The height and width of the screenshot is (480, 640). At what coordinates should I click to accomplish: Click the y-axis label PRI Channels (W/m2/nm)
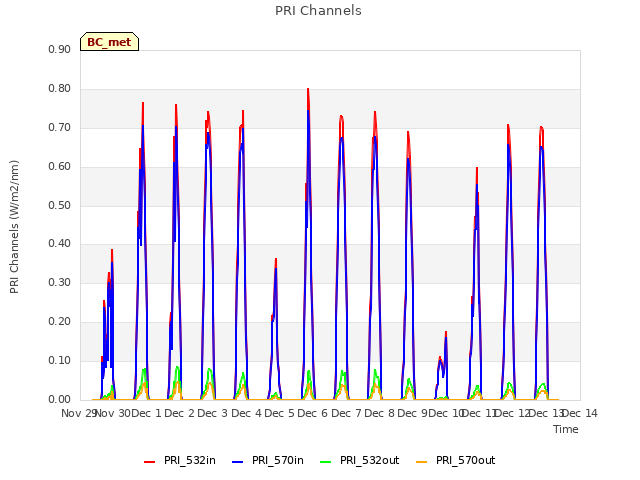pyautogui.click(x=14, y=227)
